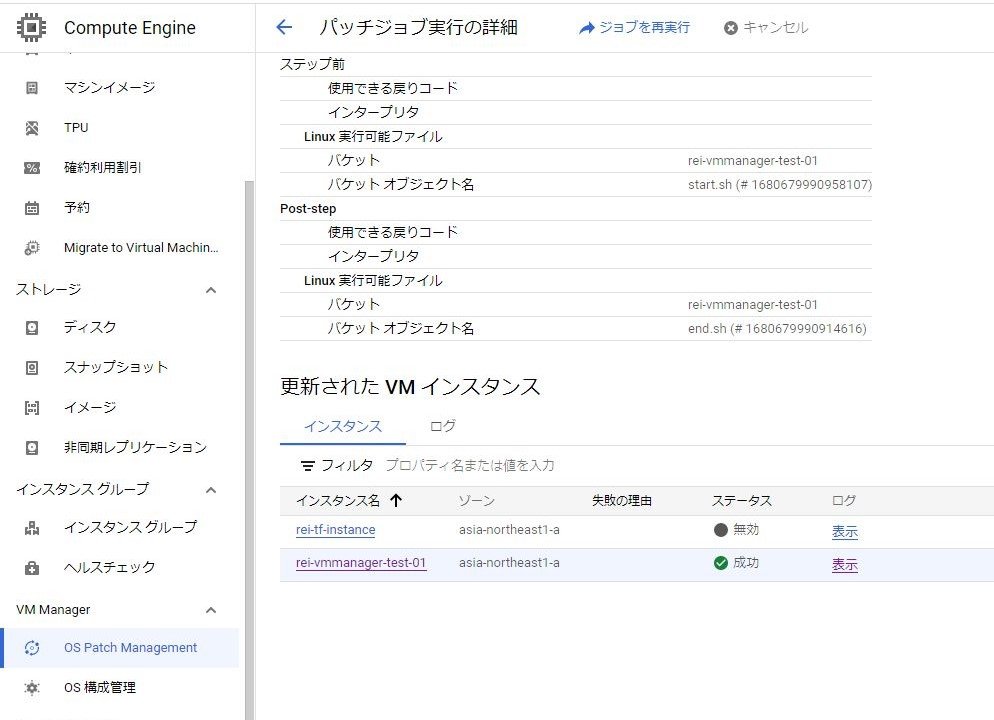Click the フィルタ filter icon
The width and height of the screenshot is (994, 720).
(308, 466)
